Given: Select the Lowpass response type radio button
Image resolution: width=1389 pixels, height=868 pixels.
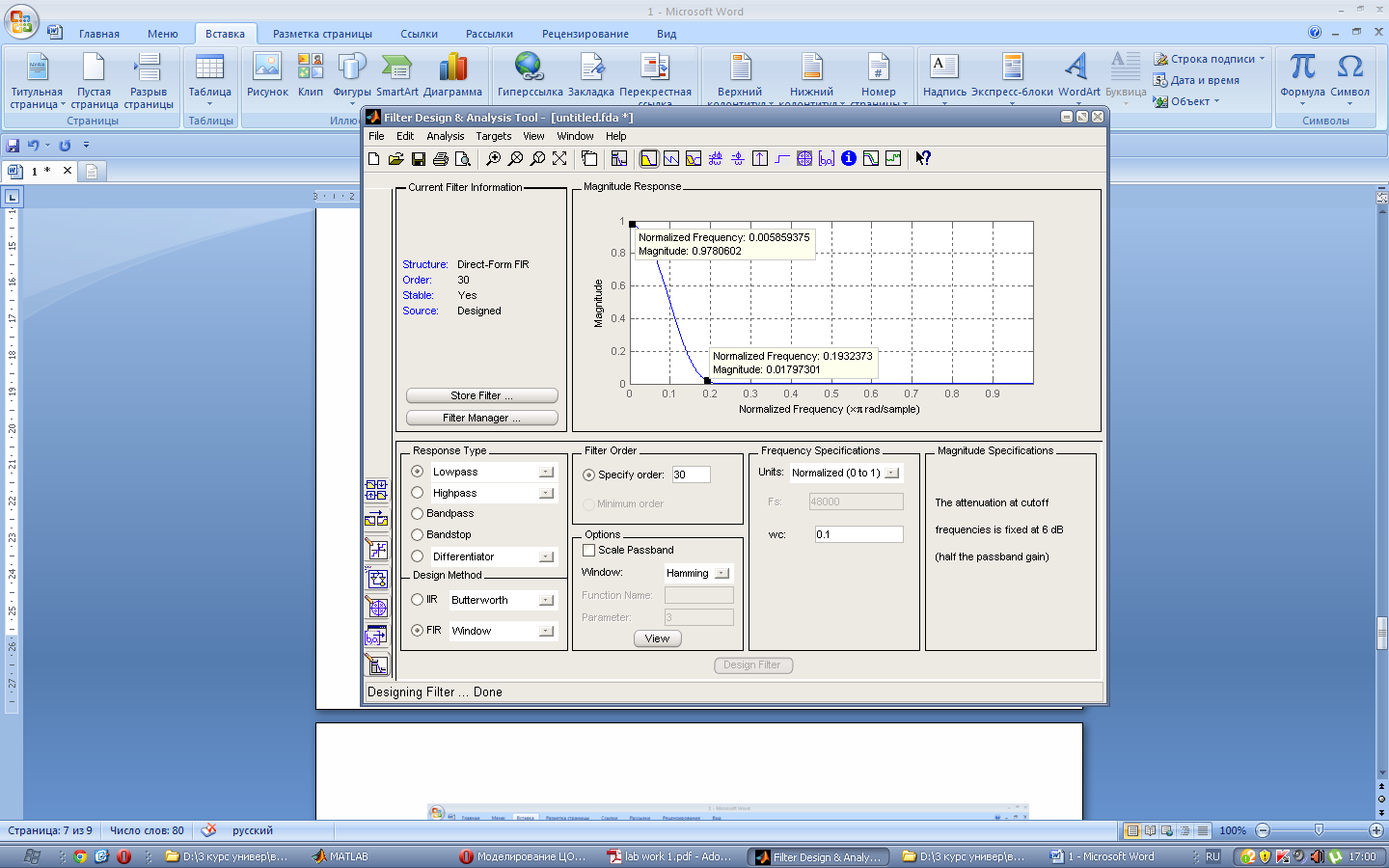Looking at the screenshot, I should (x=418, y=472).
